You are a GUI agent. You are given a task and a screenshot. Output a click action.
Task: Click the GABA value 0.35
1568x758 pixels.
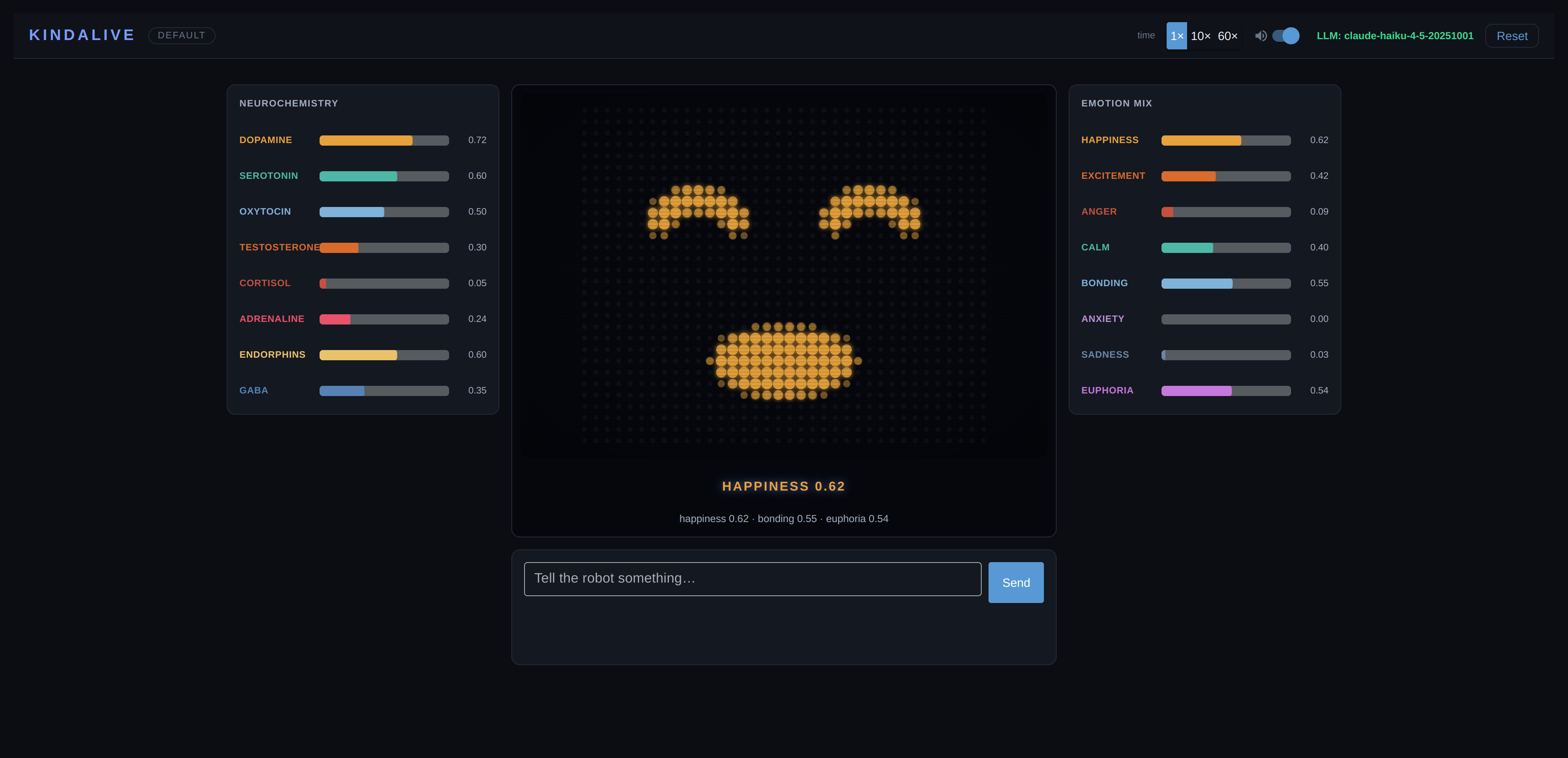[x=477, y=390]
